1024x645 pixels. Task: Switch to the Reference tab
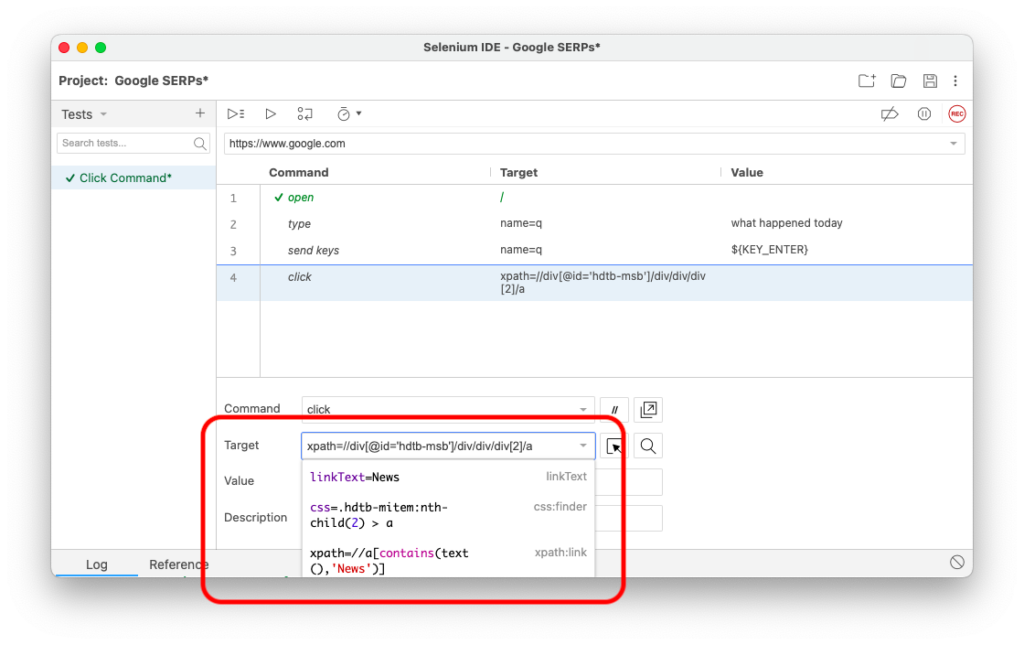pos(178,564)
